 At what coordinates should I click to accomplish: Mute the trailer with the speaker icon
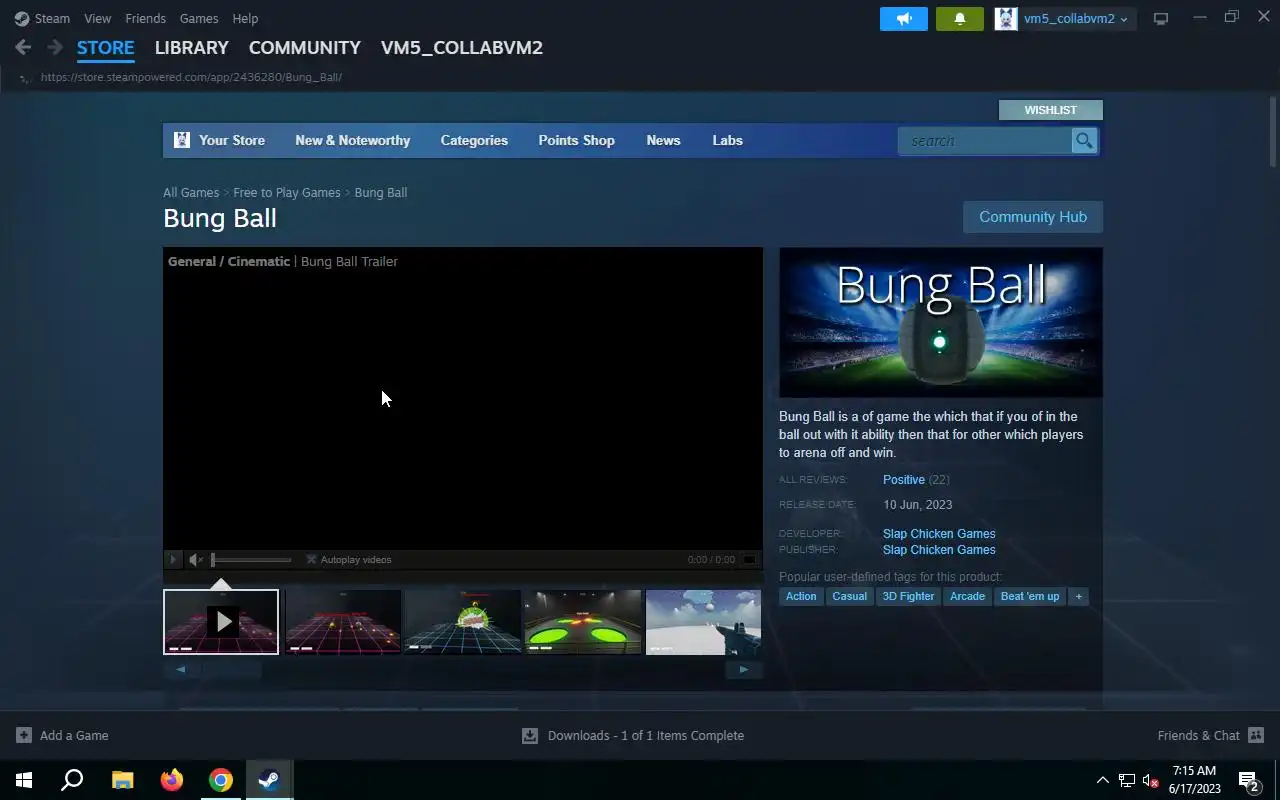click(196, 560)
